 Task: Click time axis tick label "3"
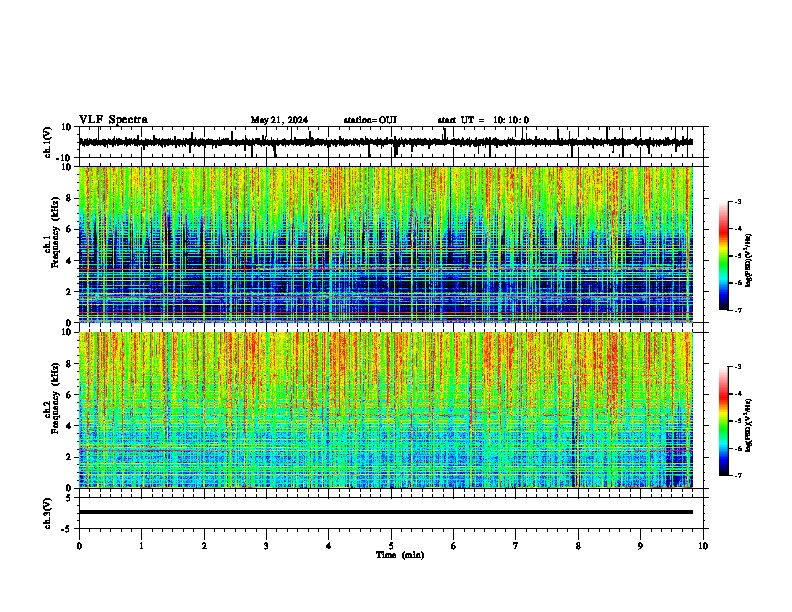pos(266,546)
